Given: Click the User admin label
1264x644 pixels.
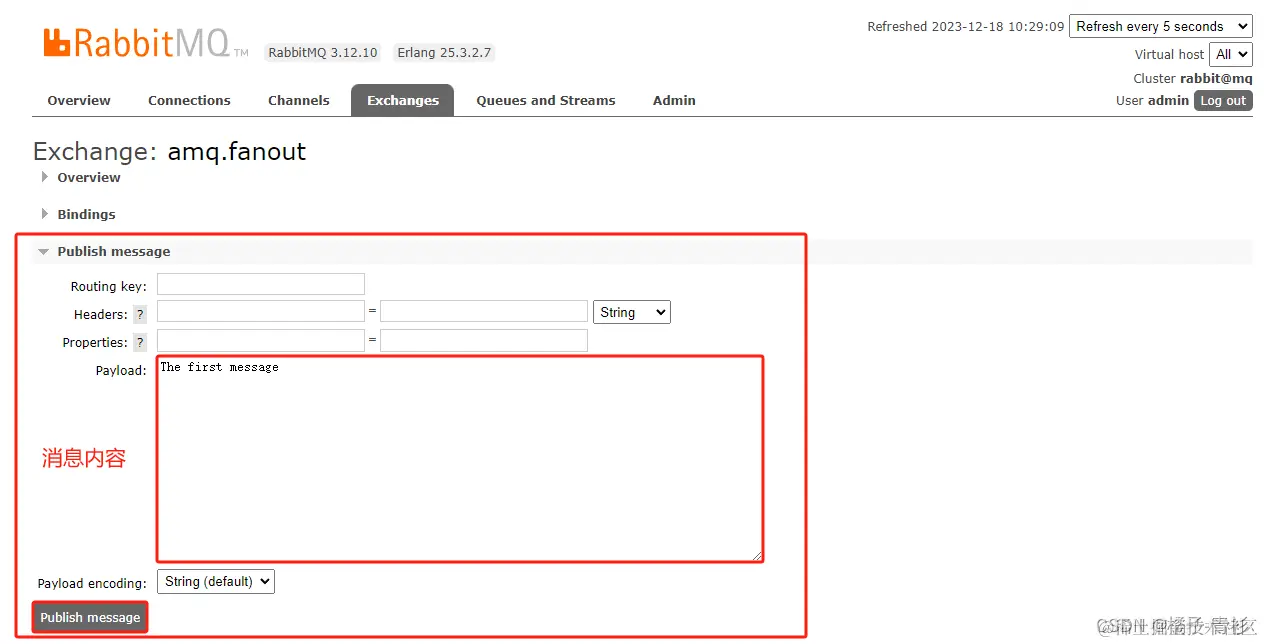Looking at the screenshot, I should point(1152,100).
